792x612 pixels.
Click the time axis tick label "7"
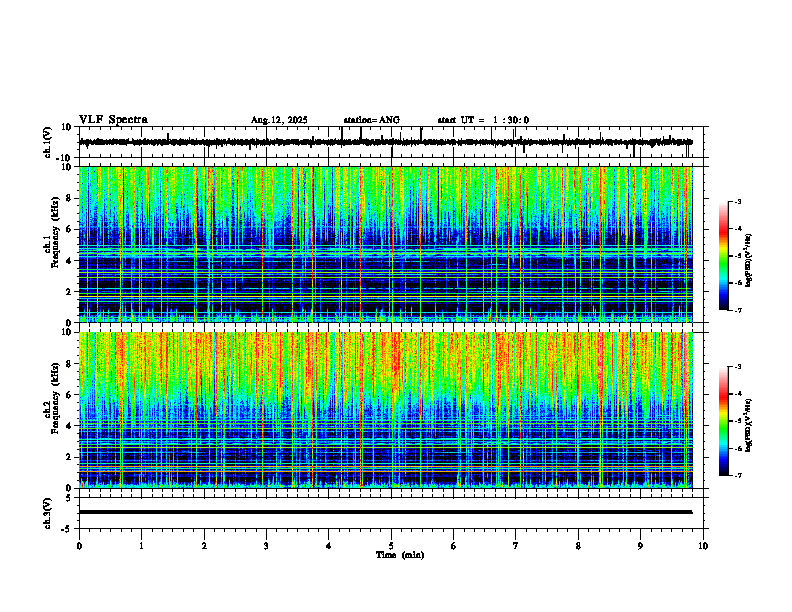[x=516, y=546]
